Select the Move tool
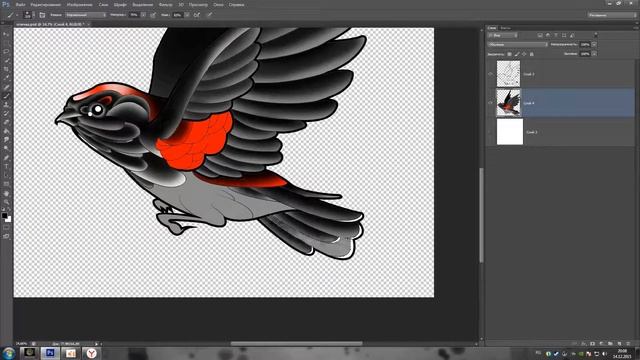Viewport: 640px width, 360px height. point(6,34)
